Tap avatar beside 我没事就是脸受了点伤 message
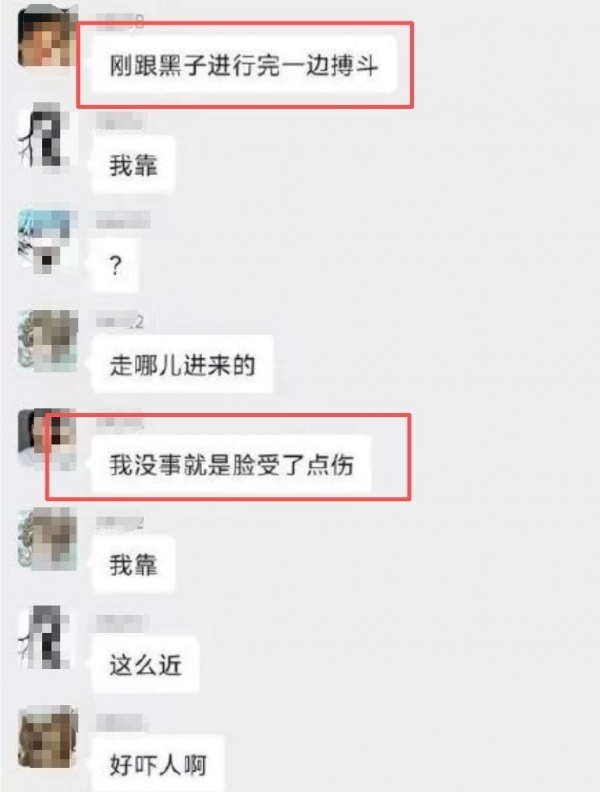This screenshot has width=600, height=792. (x=47, y=438)
